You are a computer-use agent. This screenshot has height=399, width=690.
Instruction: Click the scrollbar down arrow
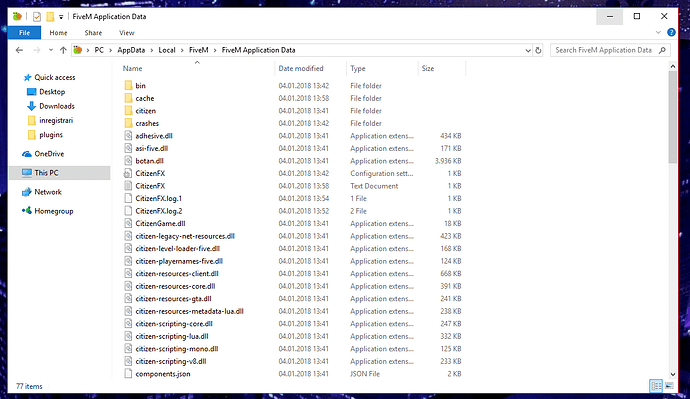(672, 374)
